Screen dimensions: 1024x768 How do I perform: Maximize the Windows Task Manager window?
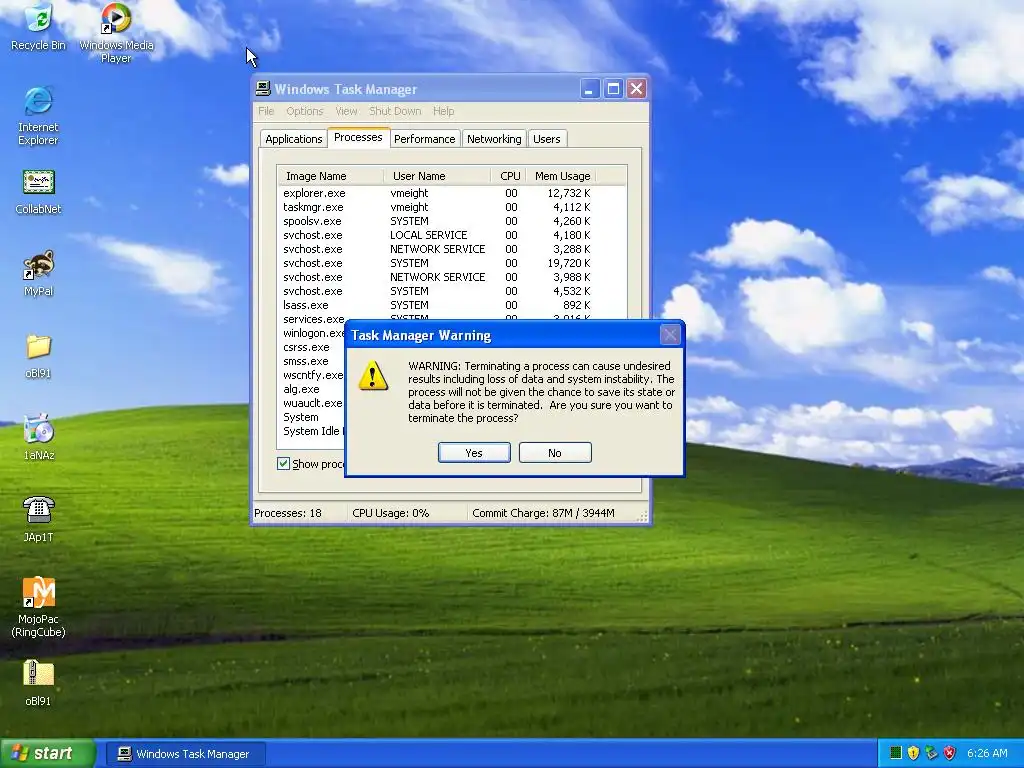click(x=613, y=89)
